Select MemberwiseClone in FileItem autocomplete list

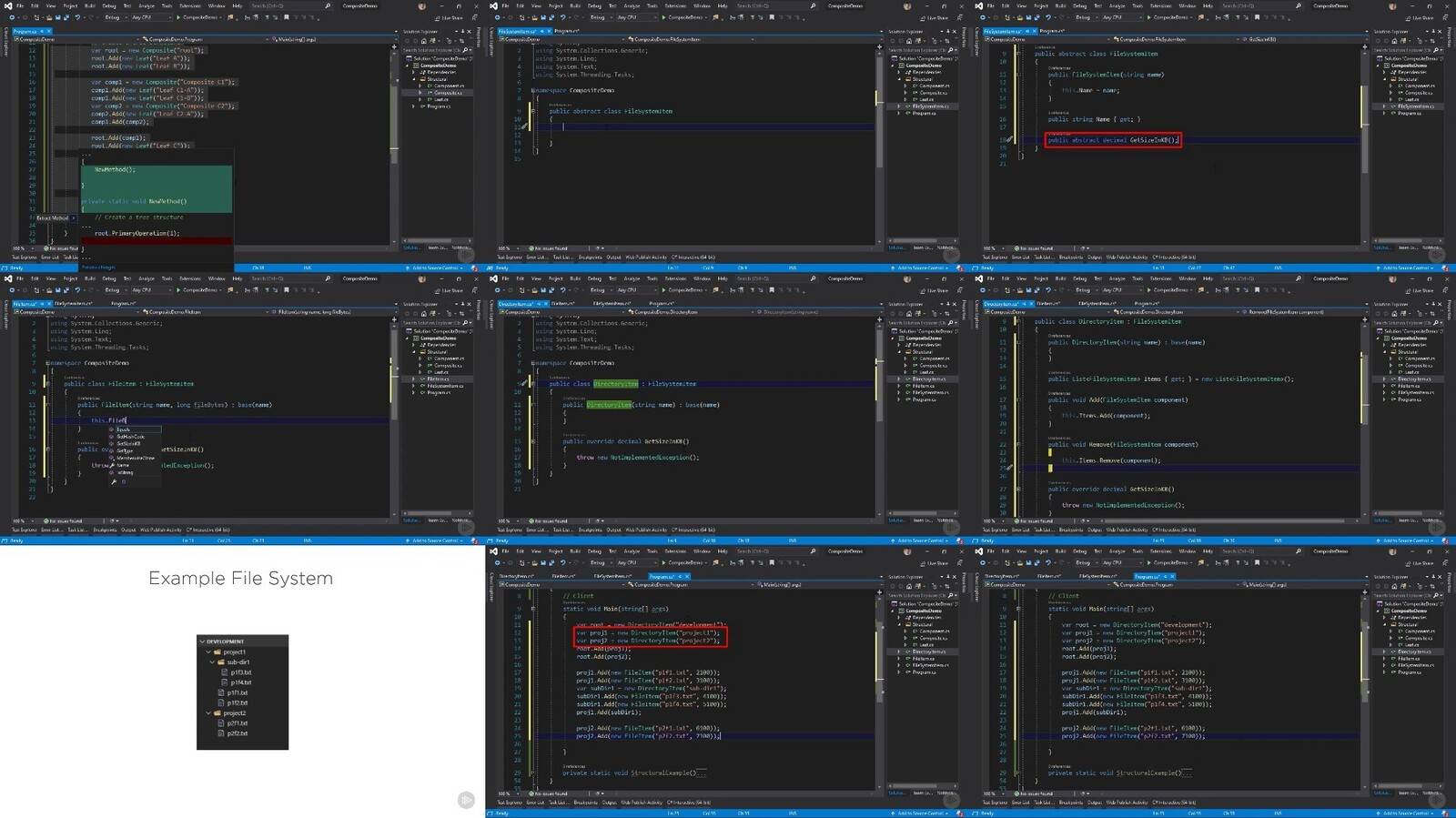pos(136,459)
